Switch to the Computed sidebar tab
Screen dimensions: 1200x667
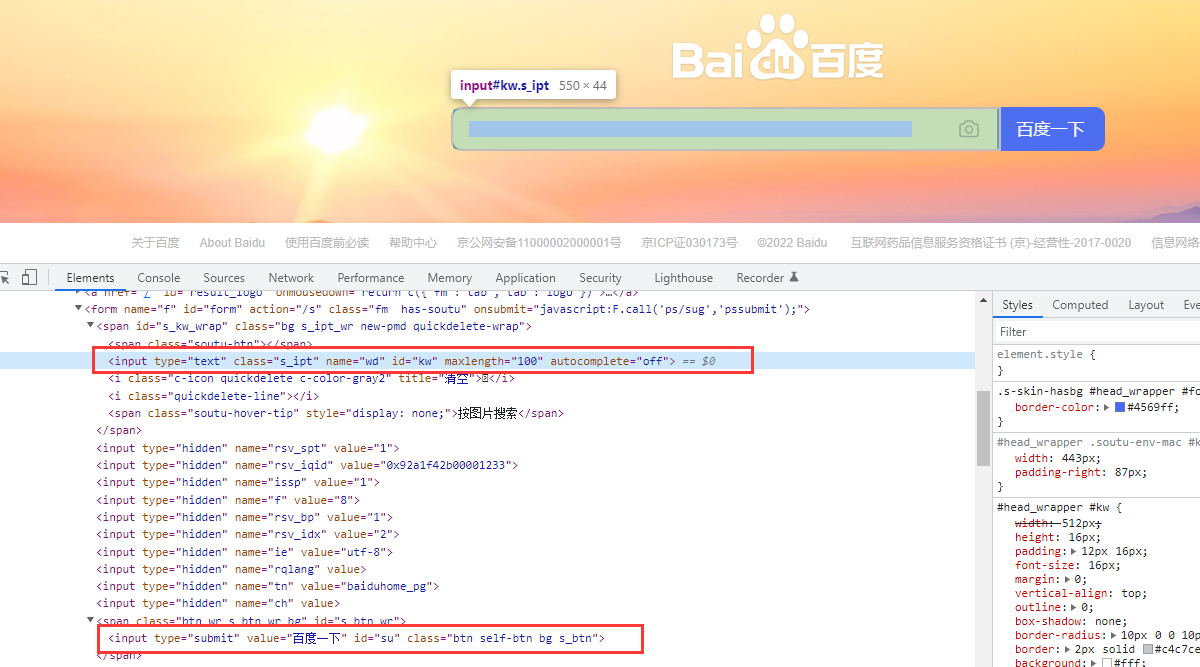1080,305
